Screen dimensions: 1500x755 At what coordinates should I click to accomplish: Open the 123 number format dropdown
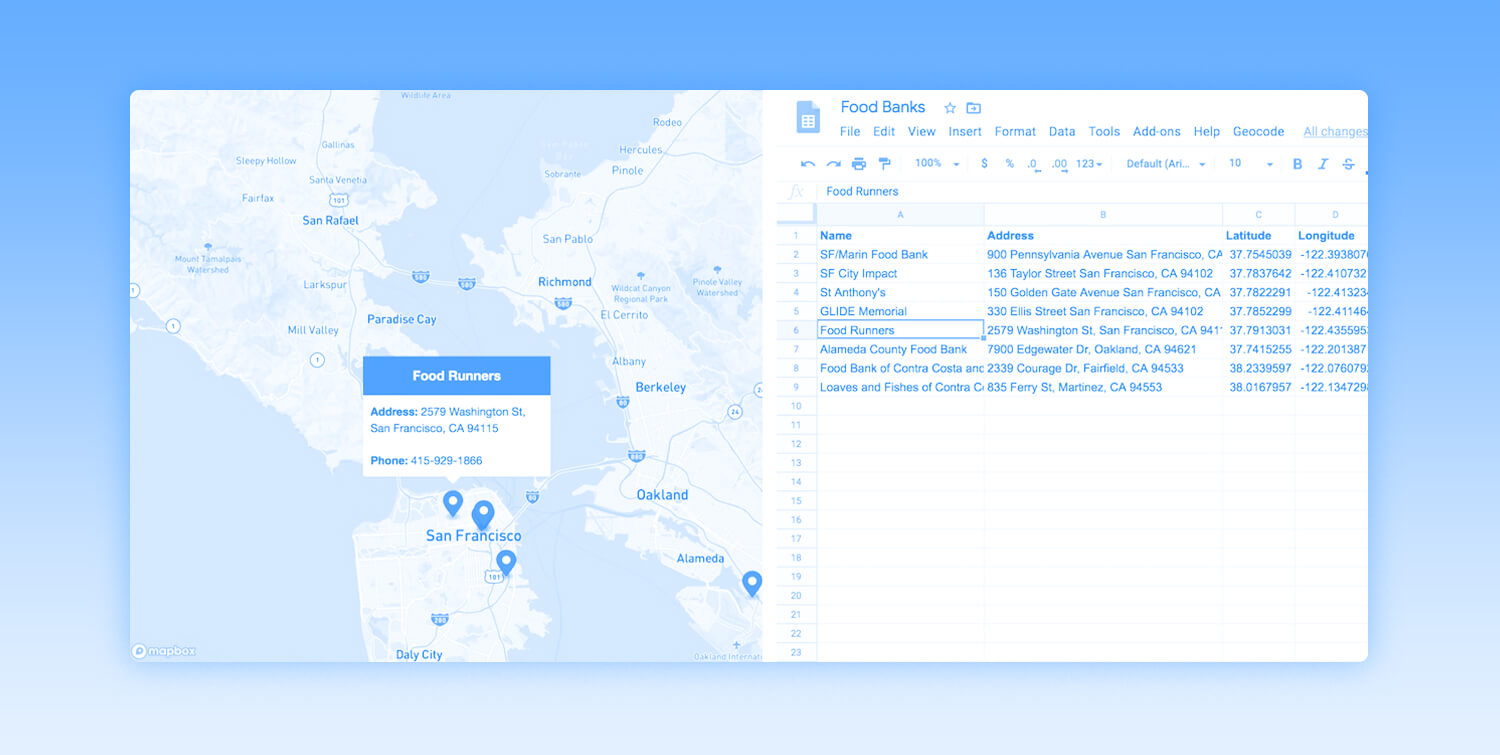(1085, 163)
